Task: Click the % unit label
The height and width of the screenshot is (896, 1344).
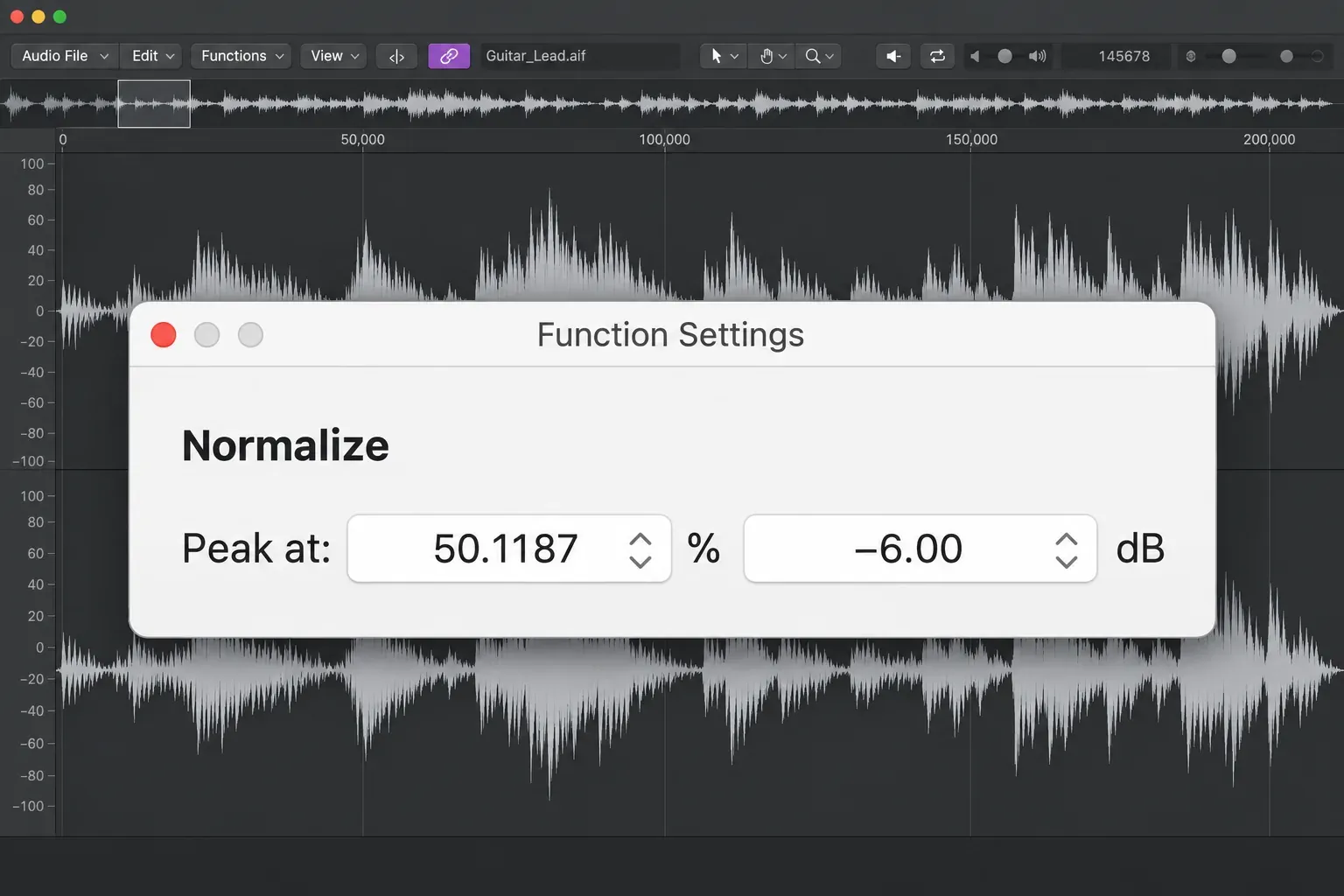Action: click(703, 549)
